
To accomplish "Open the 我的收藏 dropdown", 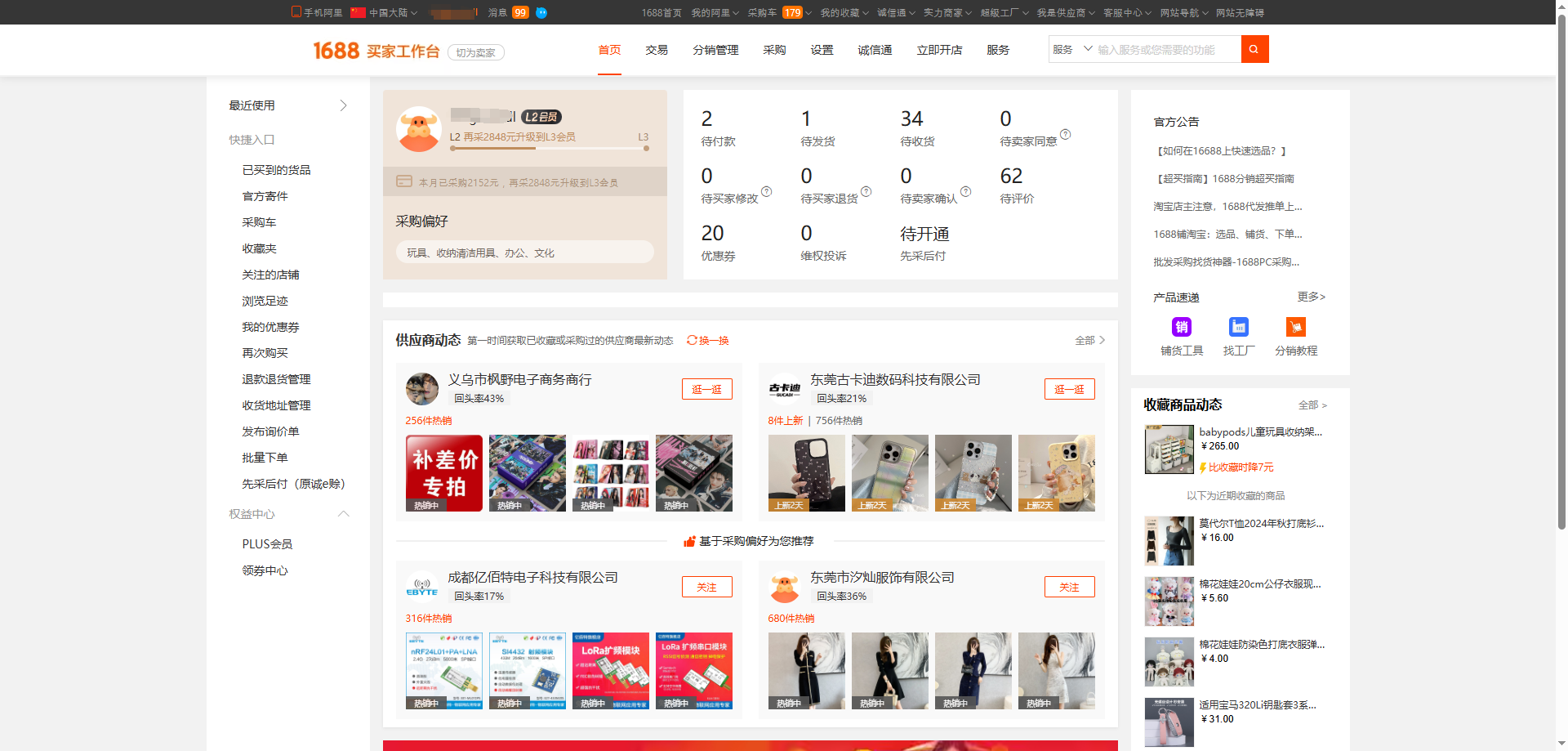I will point(844,12).
